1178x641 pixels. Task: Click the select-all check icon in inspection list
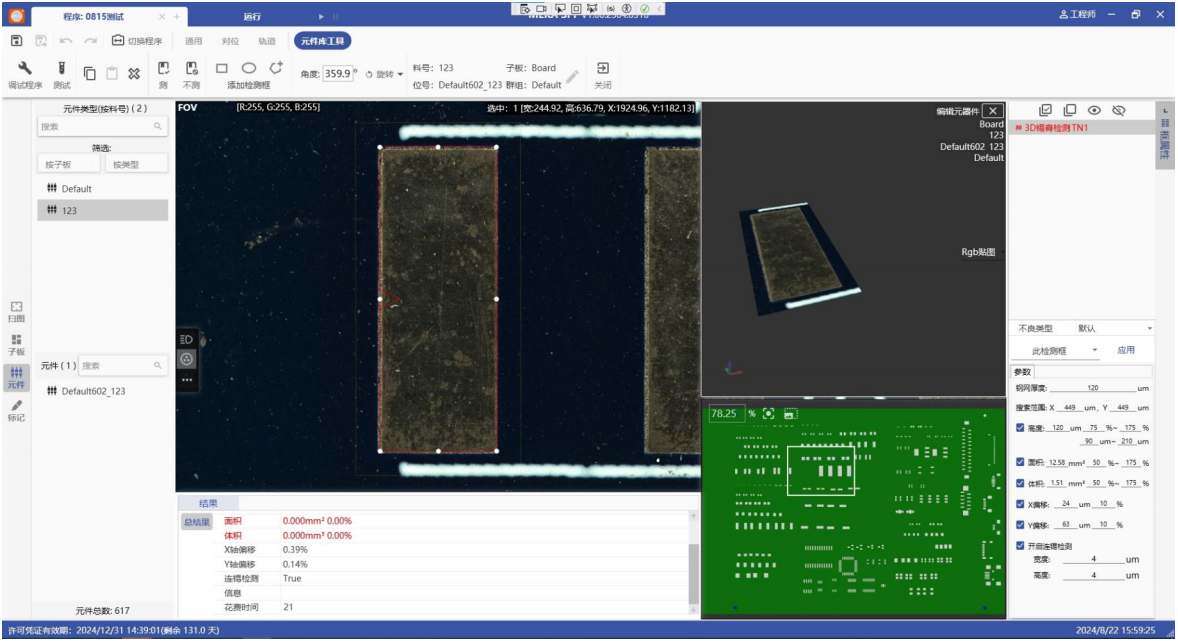(1045, 110)
